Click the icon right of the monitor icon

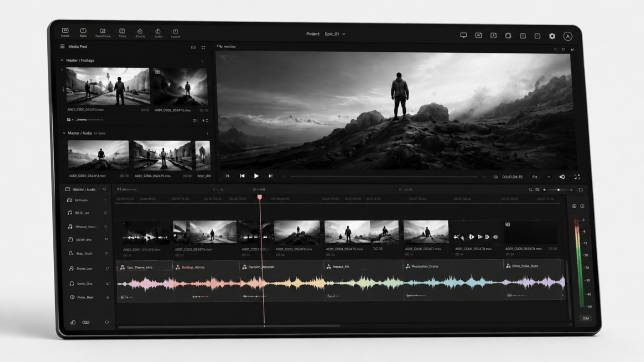478,35
